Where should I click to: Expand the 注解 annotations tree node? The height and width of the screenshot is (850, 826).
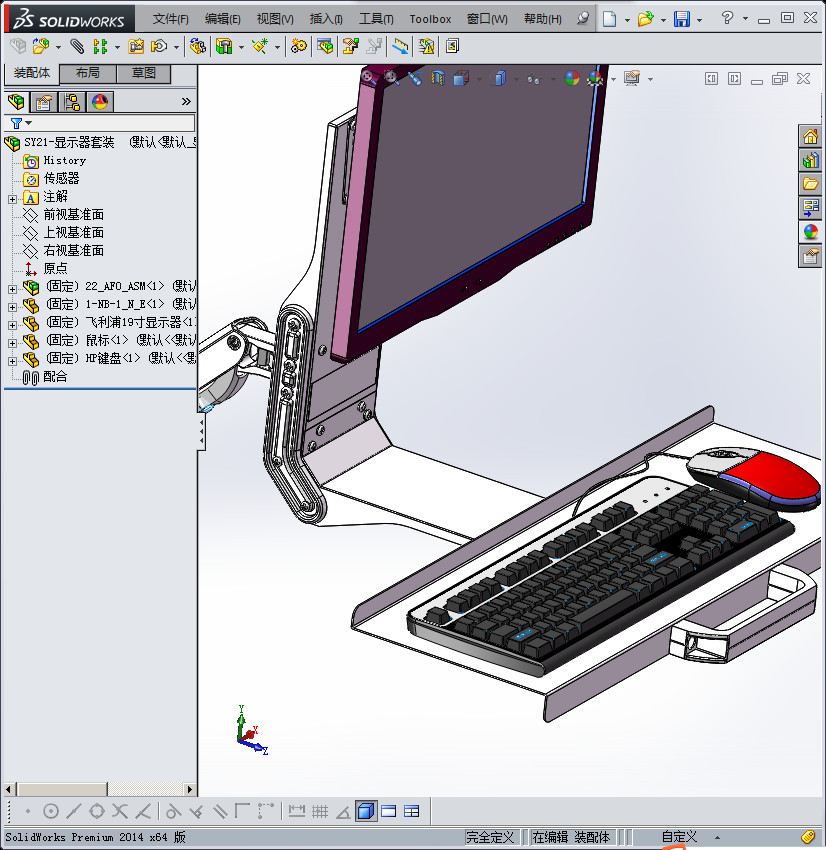click(12, 199)
